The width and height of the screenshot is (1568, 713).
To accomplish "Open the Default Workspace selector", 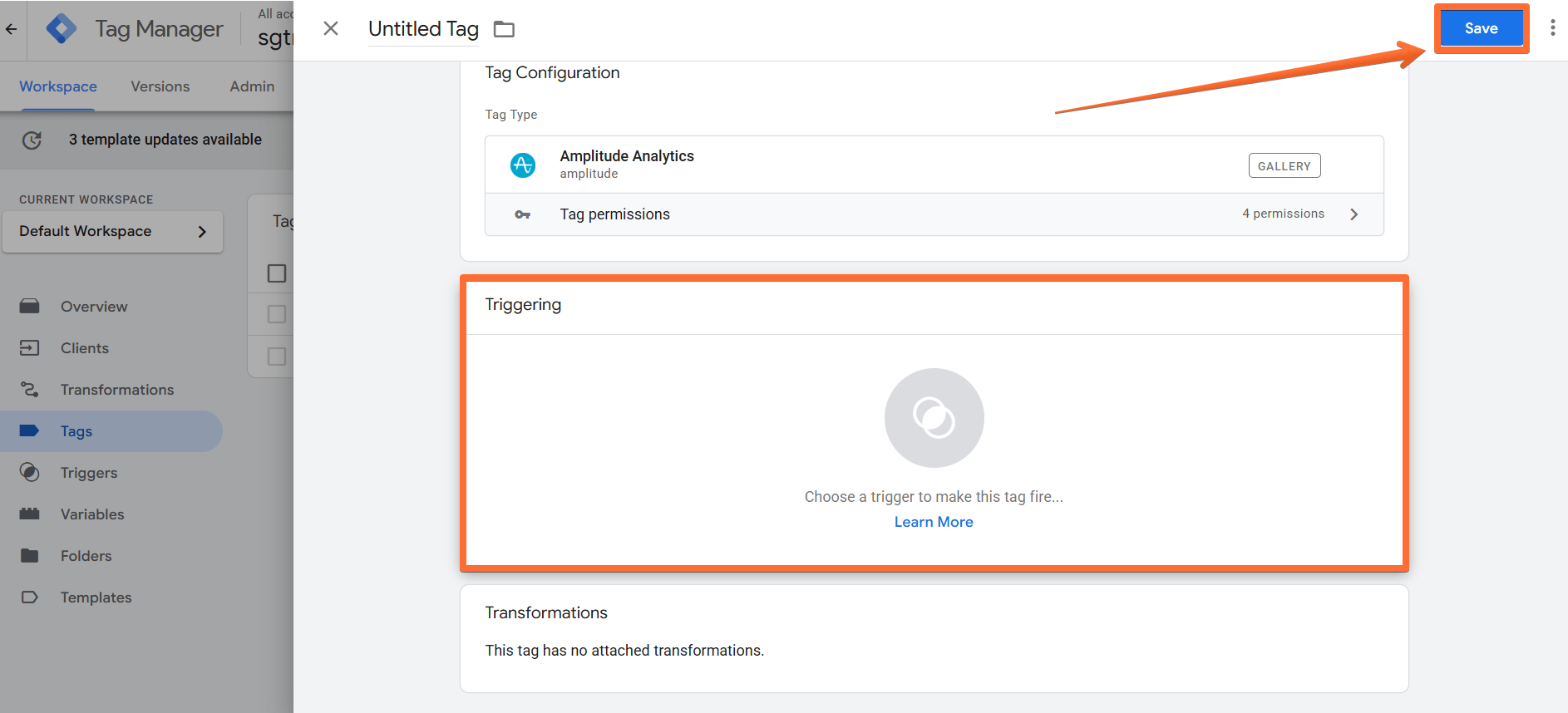I will coord(113,232).
